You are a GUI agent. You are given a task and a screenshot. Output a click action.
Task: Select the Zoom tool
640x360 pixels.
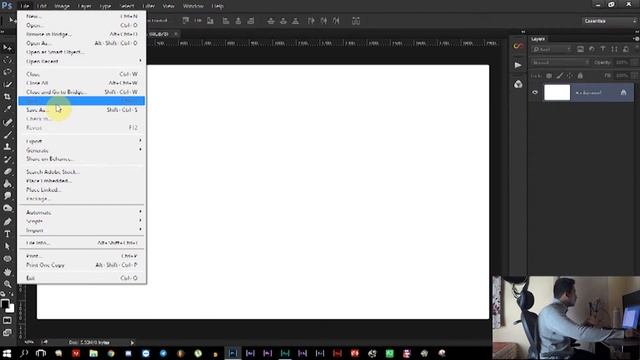tap(7, 284)
